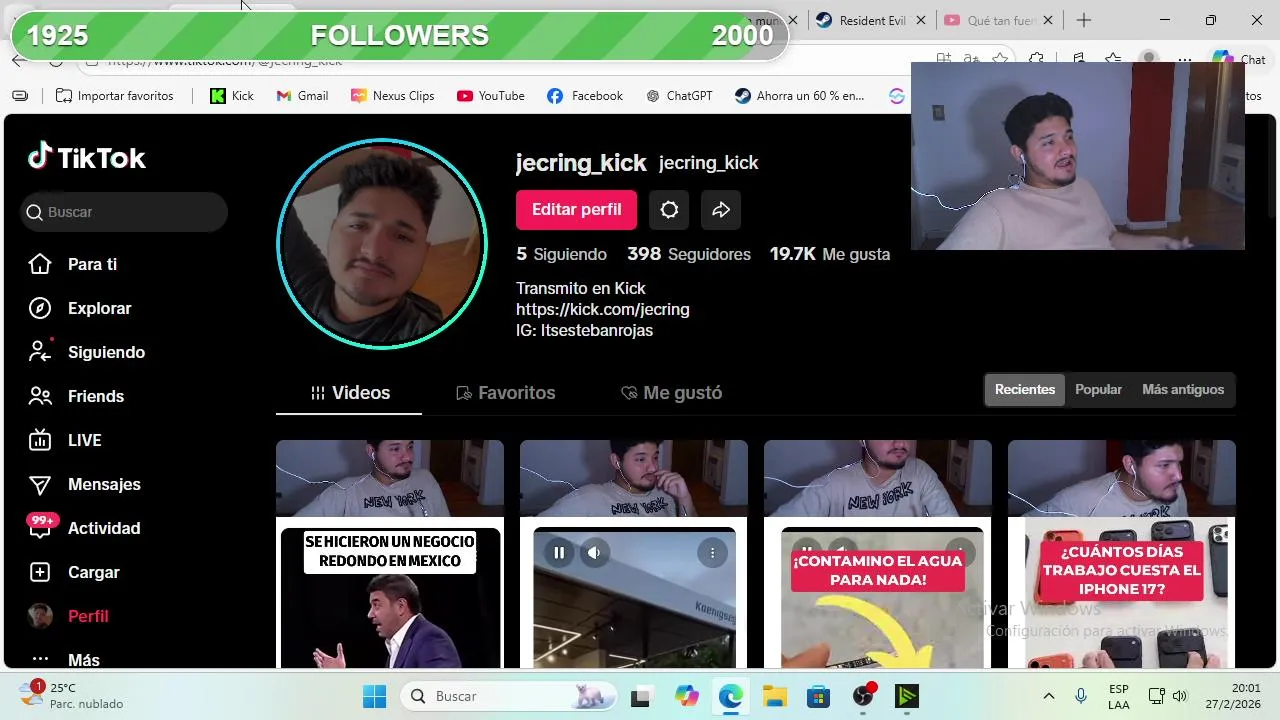Open the weather widget 25°C
Screen dimensions: 1280x720
click(x=72, y=696)
